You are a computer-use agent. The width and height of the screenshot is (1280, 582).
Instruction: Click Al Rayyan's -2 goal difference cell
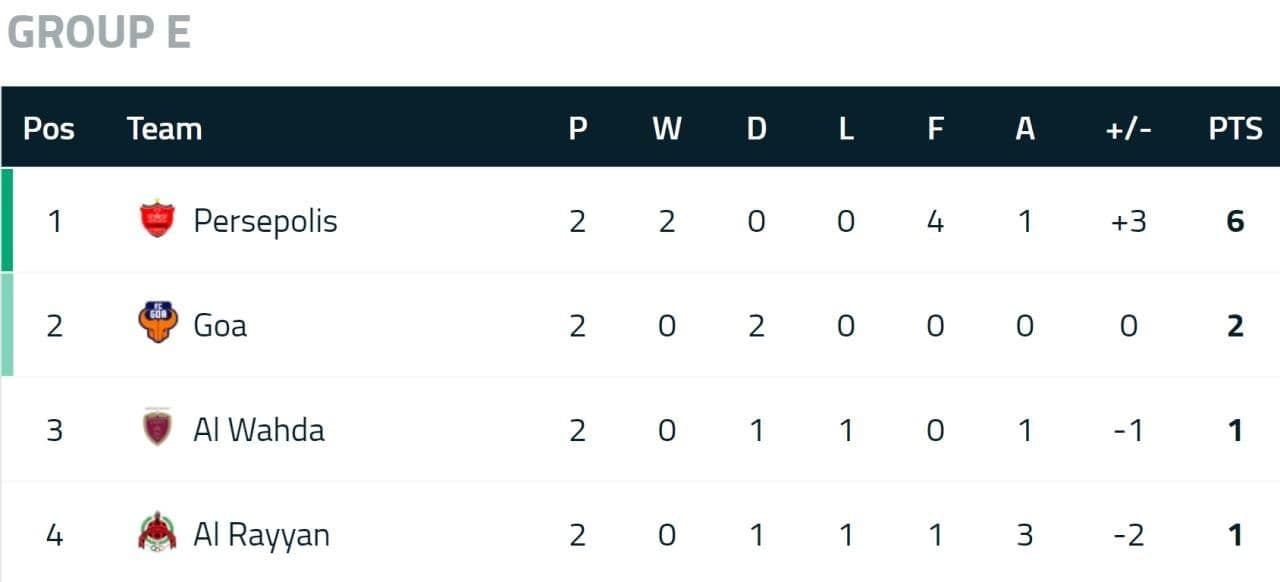[x=1128, y=535]
